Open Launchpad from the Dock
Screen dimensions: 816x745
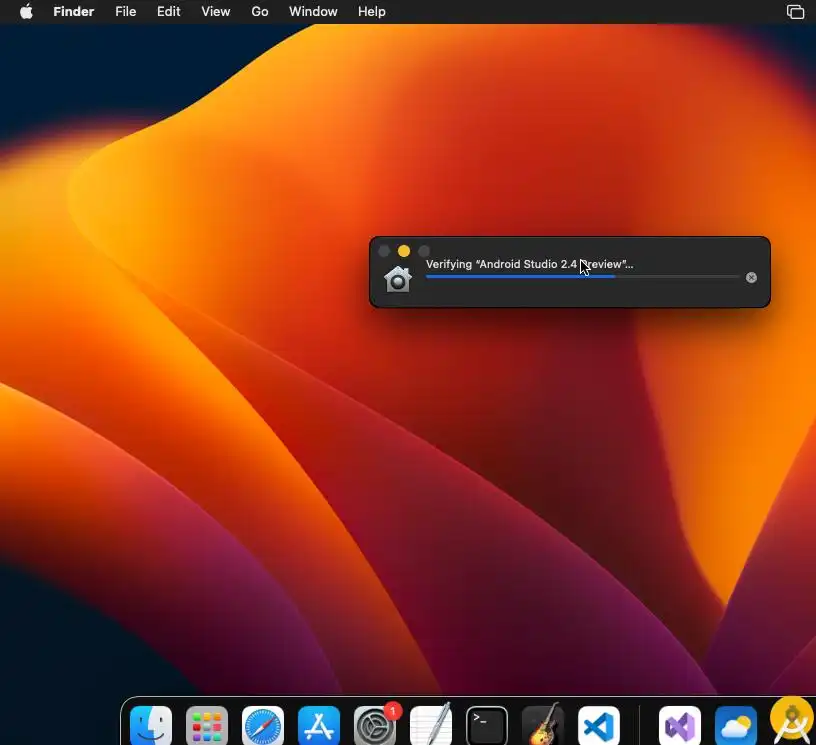[x=207, y=726]
